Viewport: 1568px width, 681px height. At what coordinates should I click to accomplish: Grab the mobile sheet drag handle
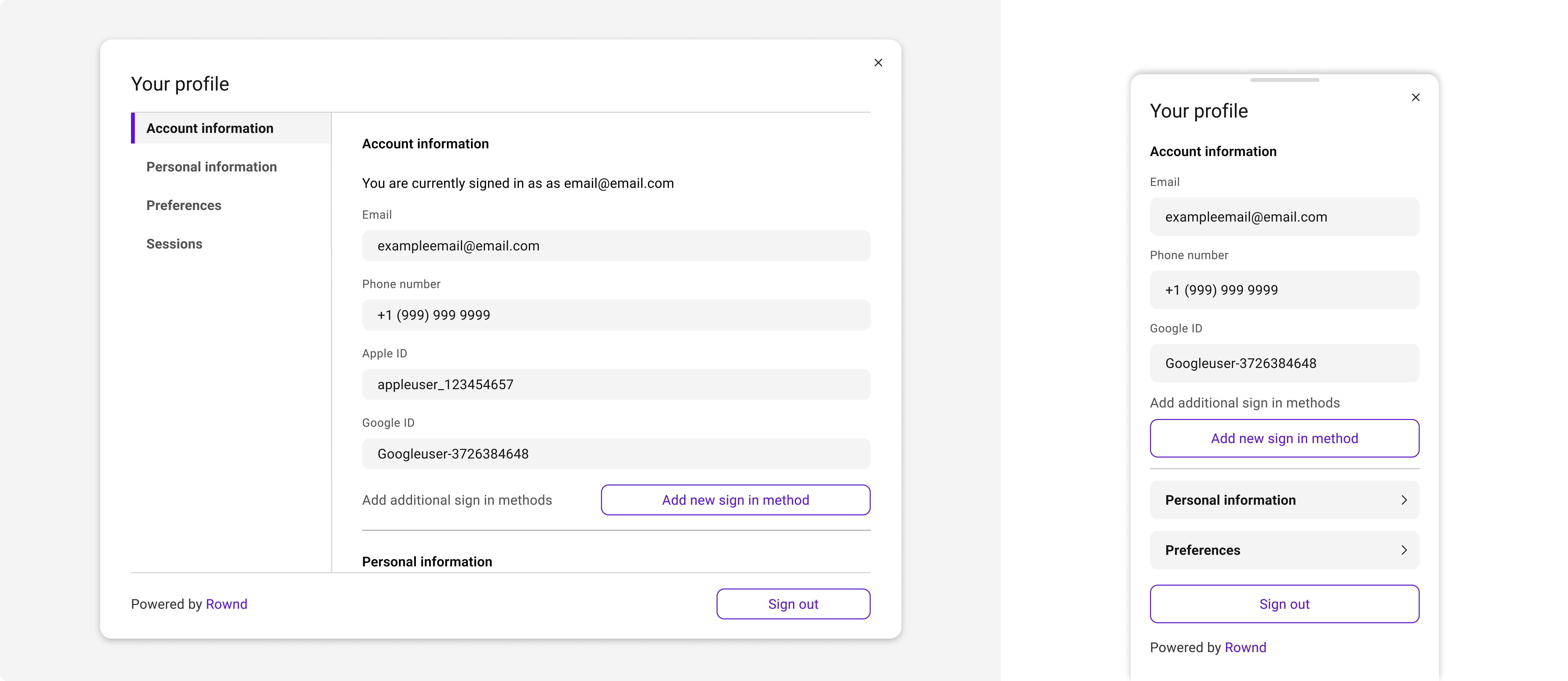(x=1284, y=80)
